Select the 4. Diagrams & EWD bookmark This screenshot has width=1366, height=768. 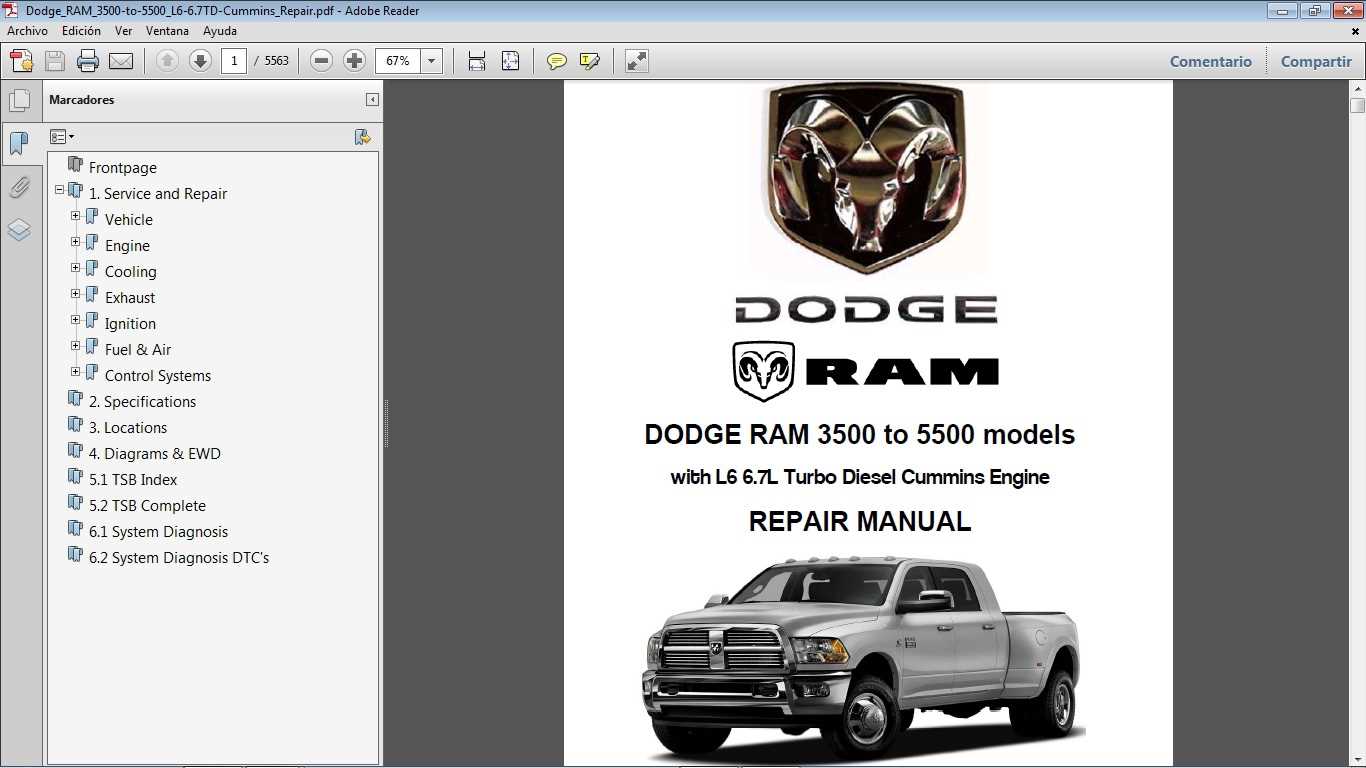tap(155, 454)
